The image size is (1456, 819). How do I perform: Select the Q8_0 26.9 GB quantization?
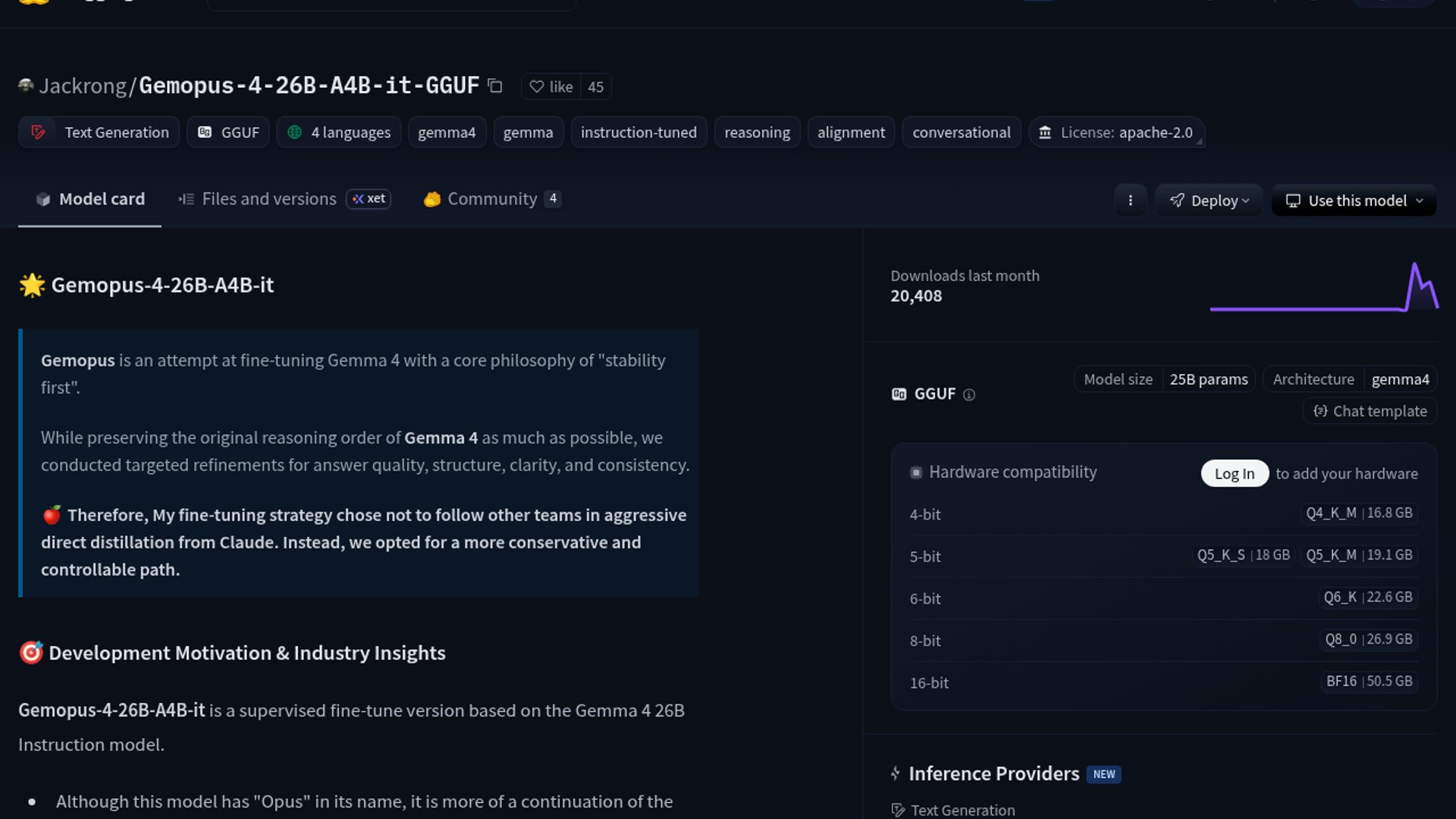(x=1368, y=639)
